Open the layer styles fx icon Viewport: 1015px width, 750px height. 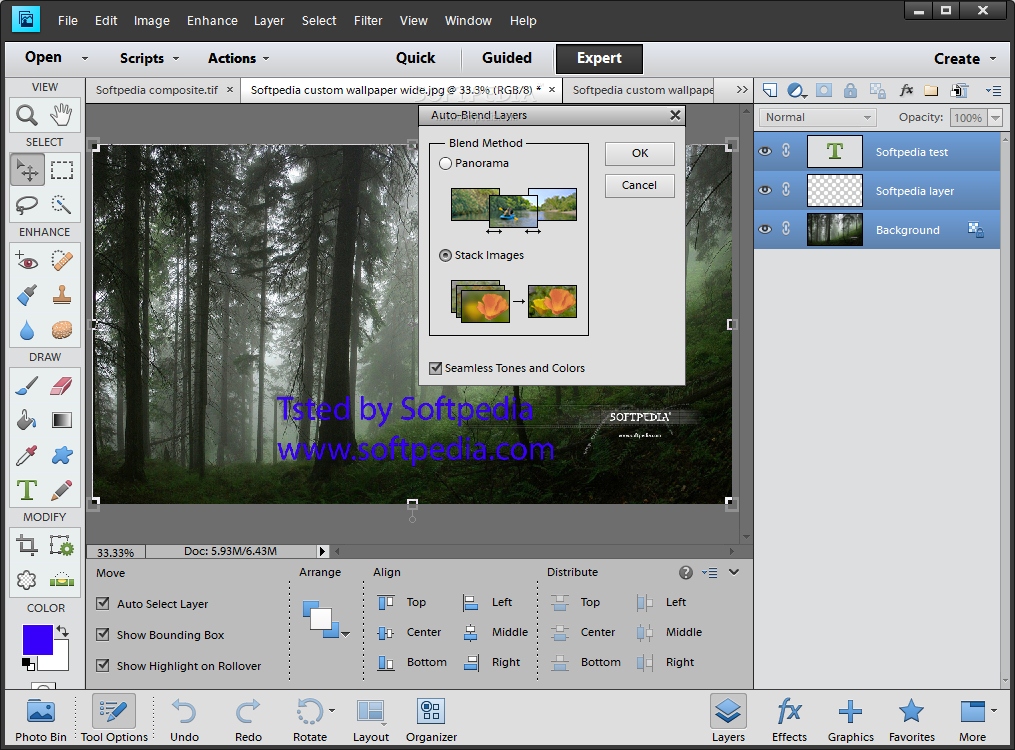(x=906, y=90)
